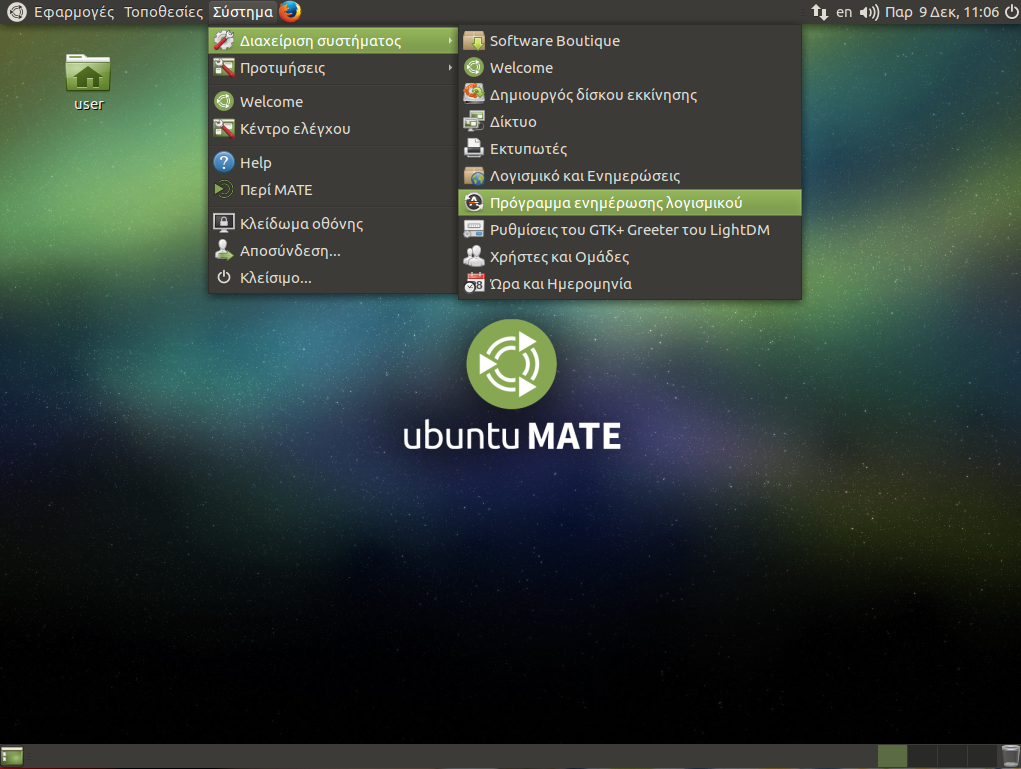Open the network connection indicator icon
This screenshot has height=769, width=1021.
coord(819,12)
